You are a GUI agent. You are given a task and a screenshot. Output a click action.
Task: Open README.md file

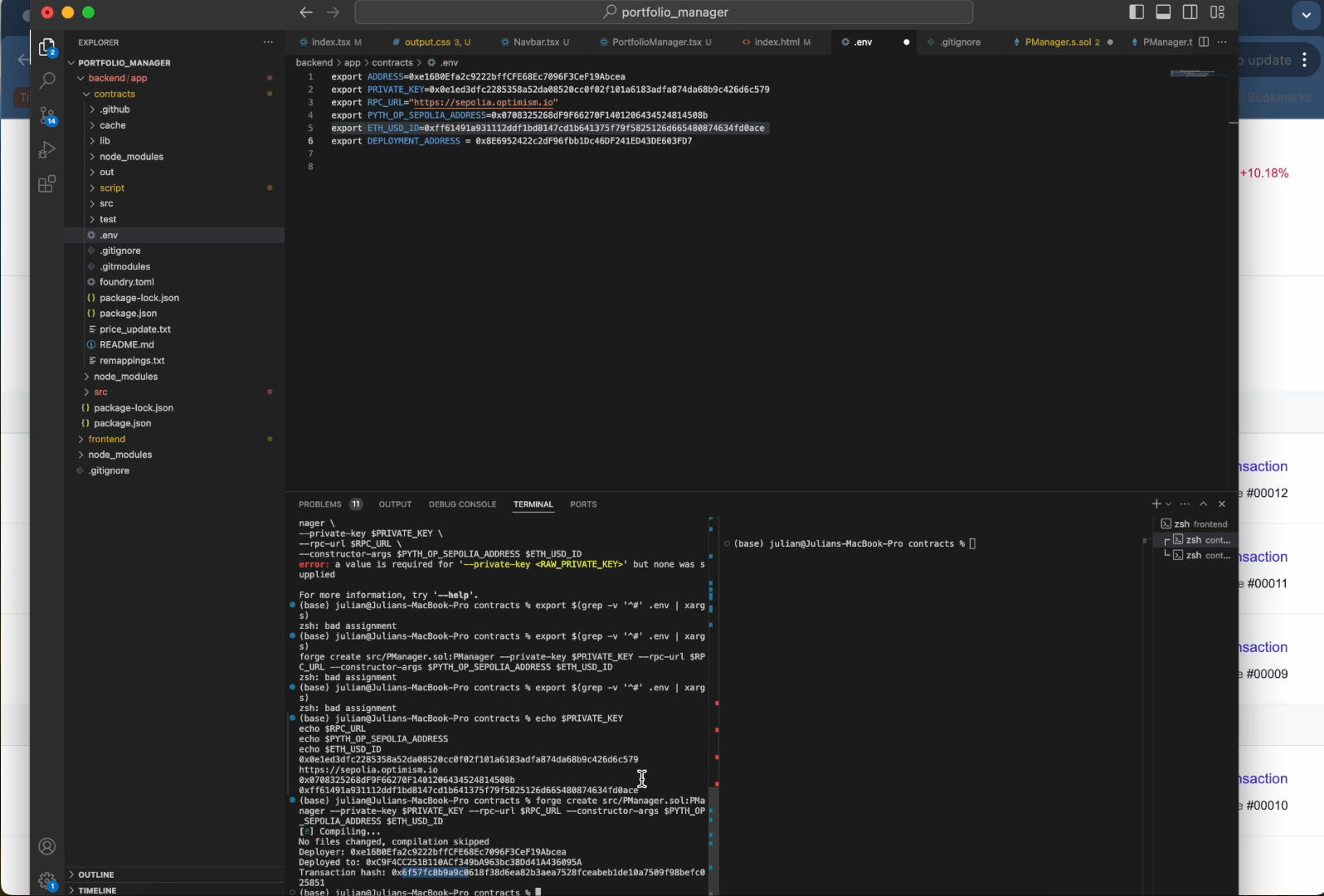click(x=127, y=345)
